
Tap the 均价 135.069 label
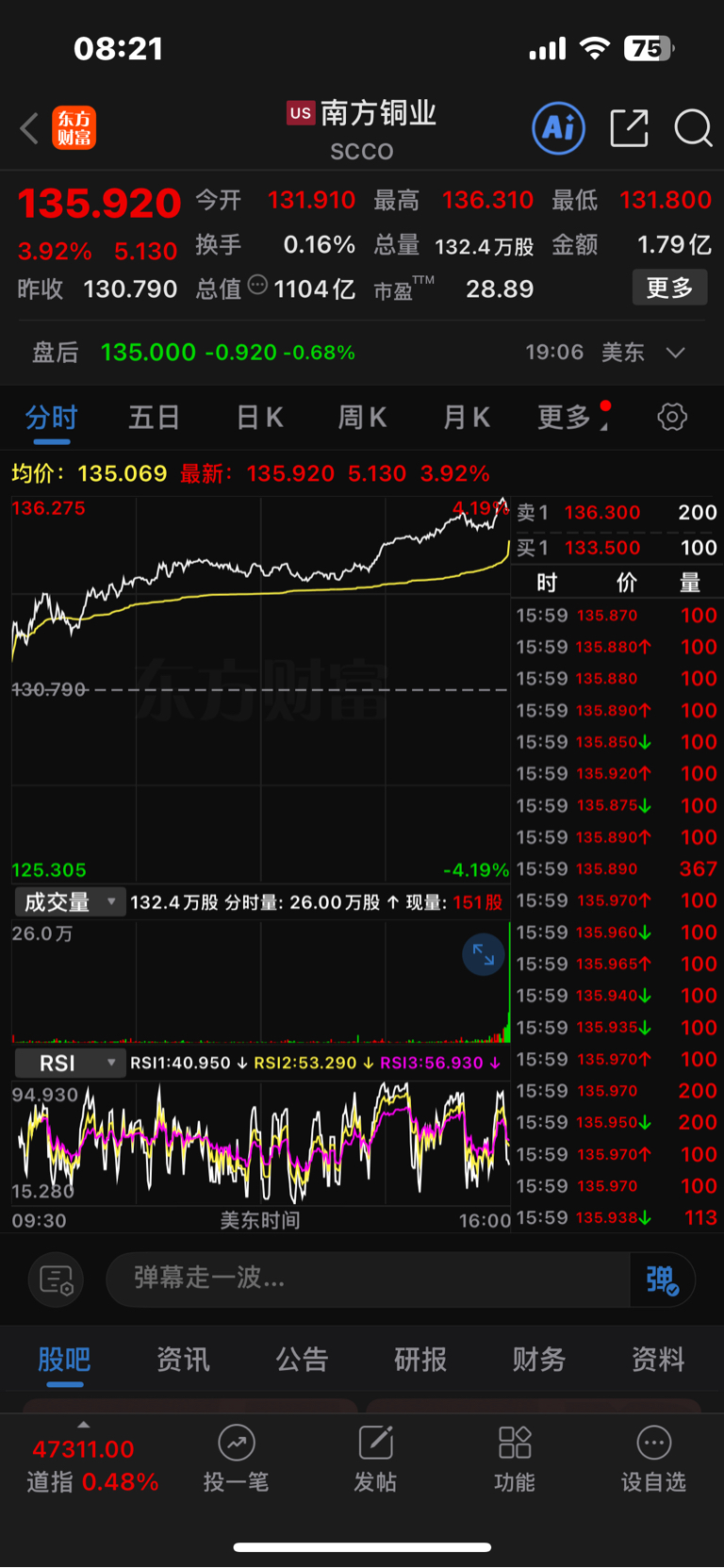pos(90,473)
